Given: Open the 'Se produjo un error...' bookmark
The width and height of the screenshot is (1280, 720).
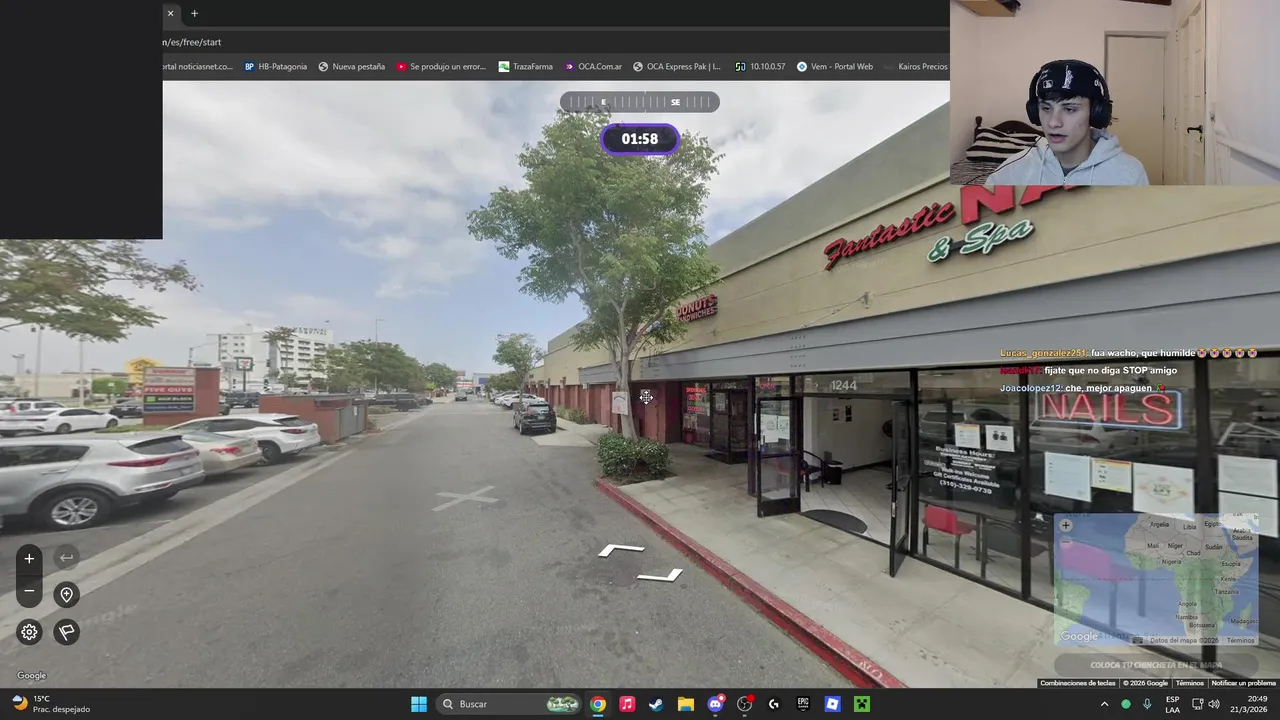Looking at the screenshot, I should (441, 67).
